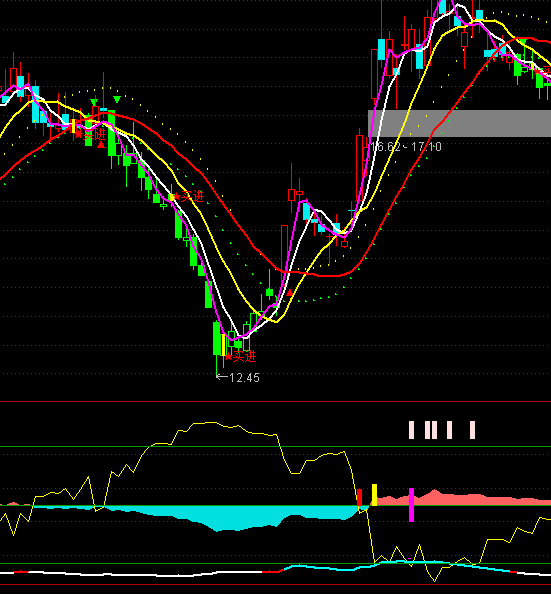Screen dimensions: 551x594
Task: Click the yellow candle beside the 12.45 low
Action: 224,345
